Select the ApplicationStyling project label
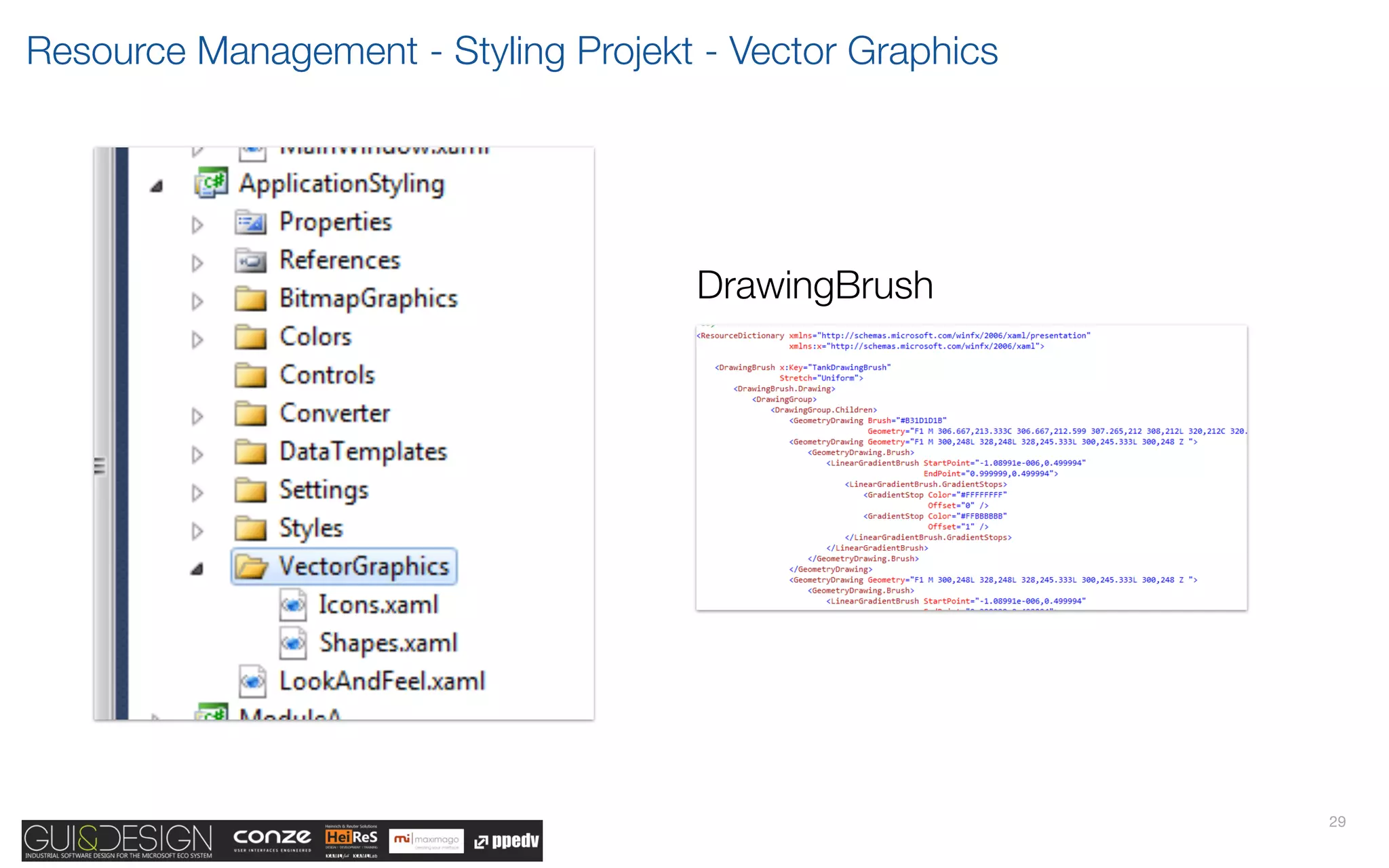1389x868 pixels. pos(342,184)
